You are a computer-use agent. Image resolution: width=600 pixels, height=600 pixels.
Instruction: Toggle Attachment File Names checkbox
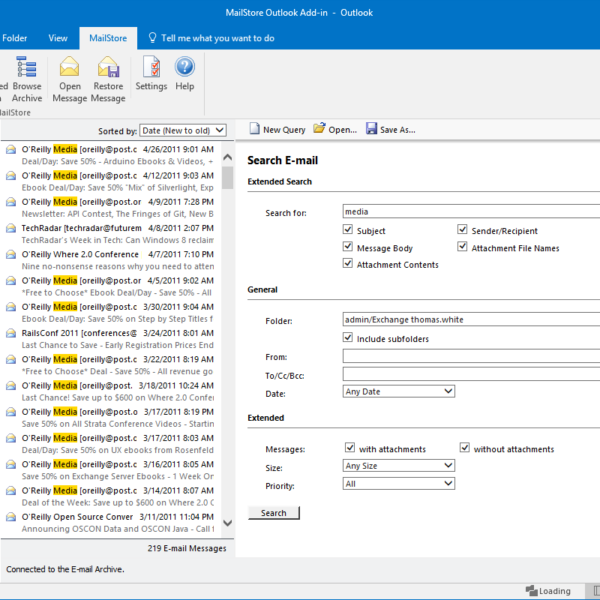coord(462,246)
